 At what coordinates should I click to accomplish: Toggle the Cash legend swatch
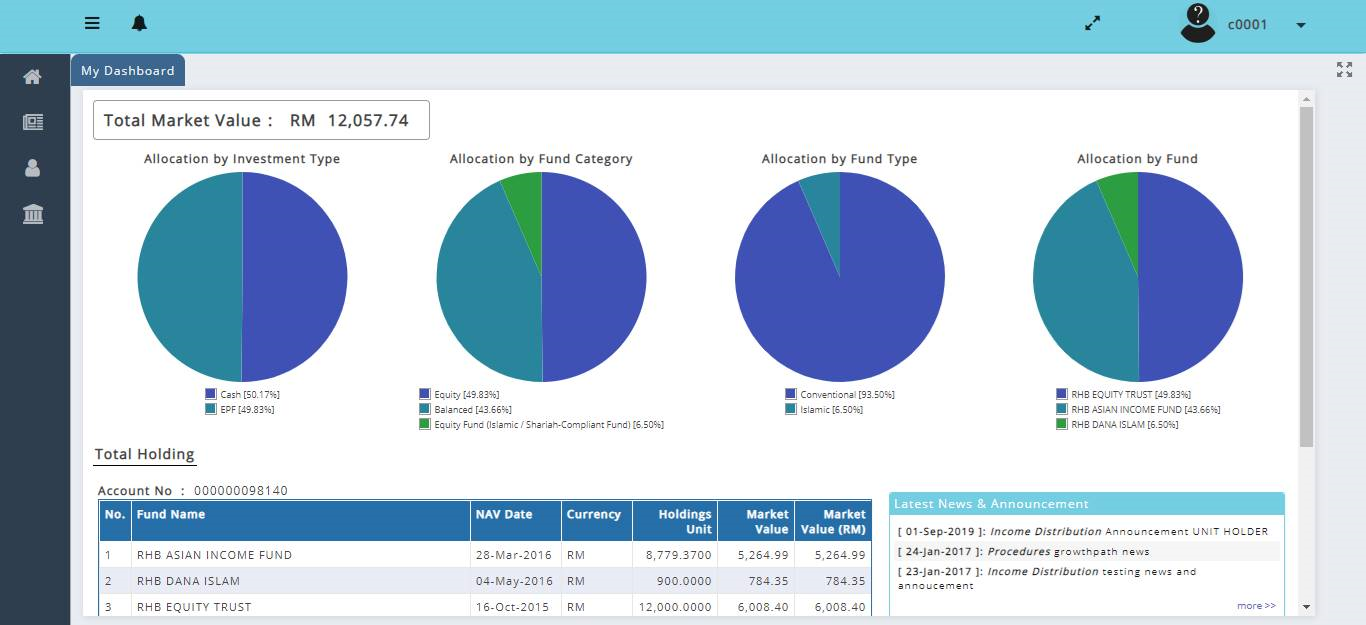click(x=211, y=395)
